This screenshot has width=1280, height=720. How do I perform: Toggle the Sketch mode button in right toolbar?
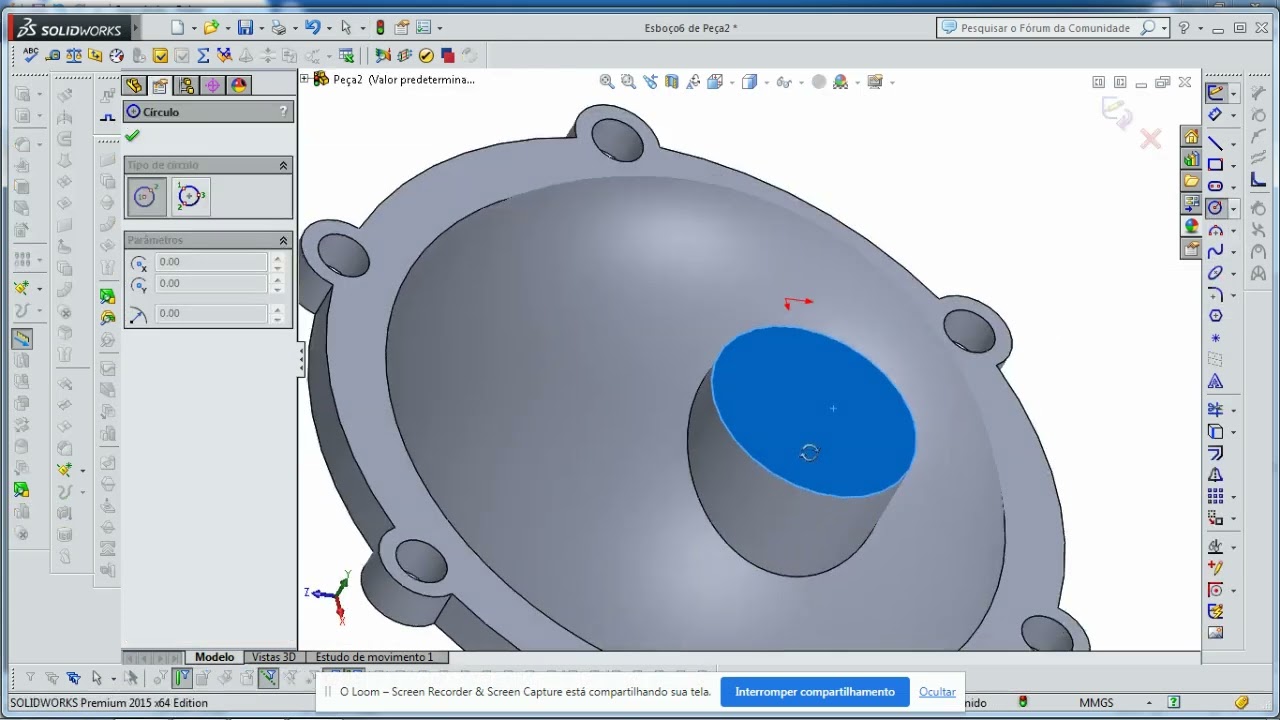point(1215,92)
